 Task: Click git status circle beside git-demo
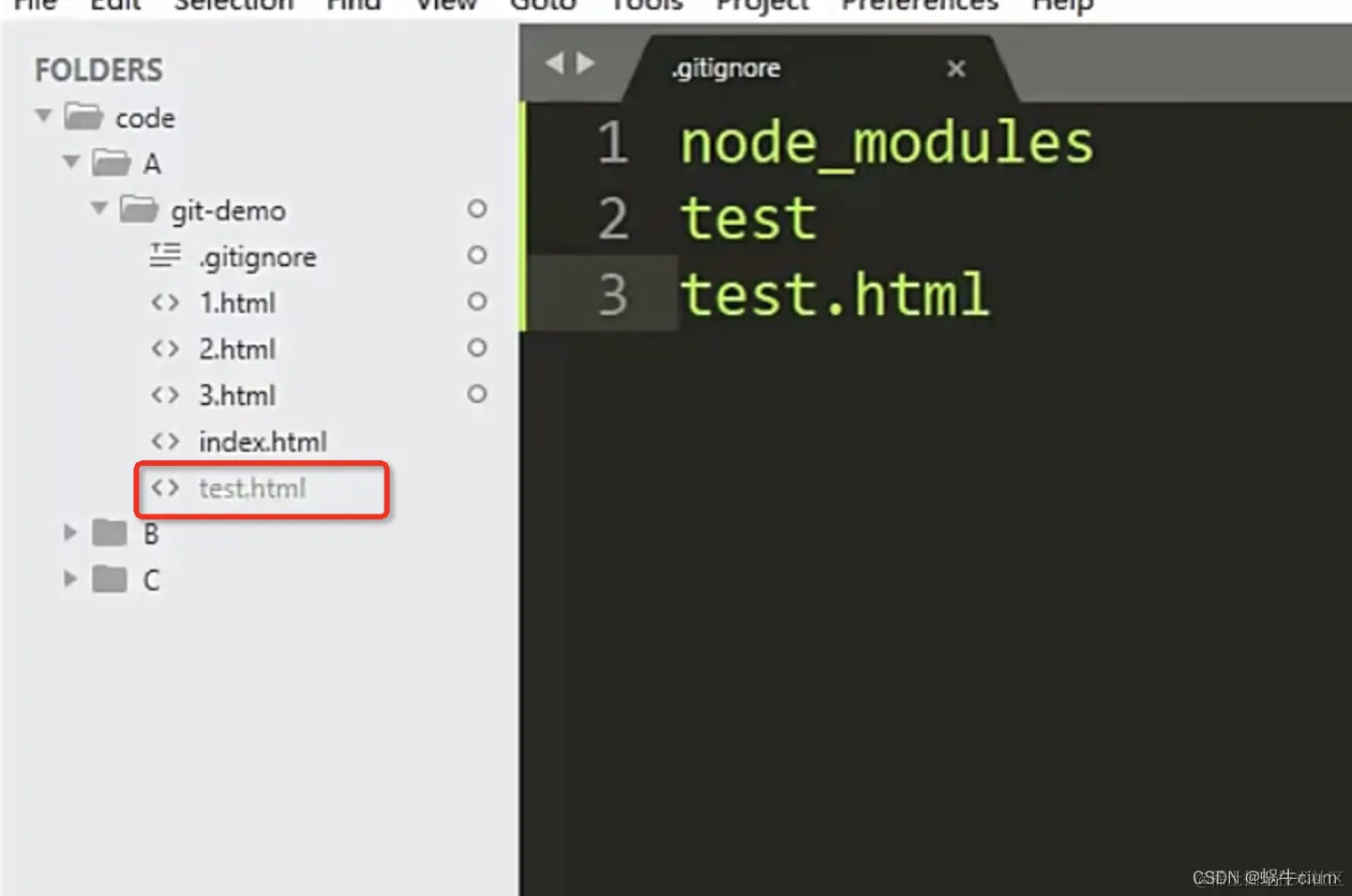[477, 208]
